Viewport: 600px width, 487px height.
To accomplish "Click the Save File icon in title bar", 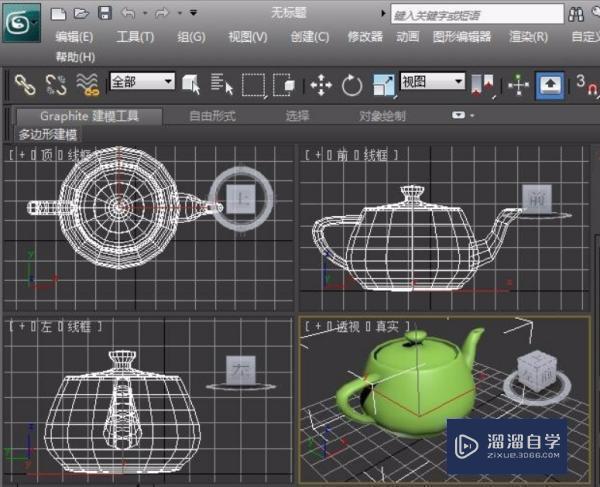I will pyautogui.click(x=105, y=14).
